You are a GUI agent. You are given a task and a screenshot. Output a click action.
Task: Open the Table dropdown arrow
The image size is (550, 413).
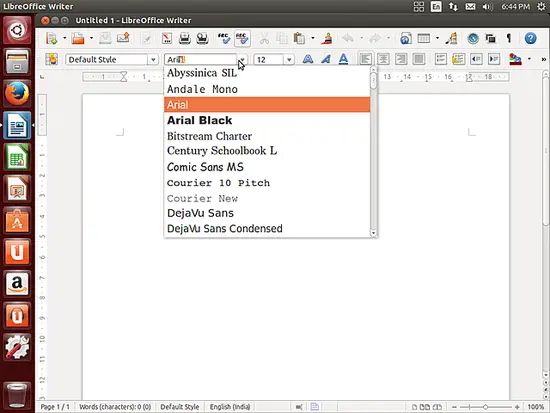tap(437, 38)
